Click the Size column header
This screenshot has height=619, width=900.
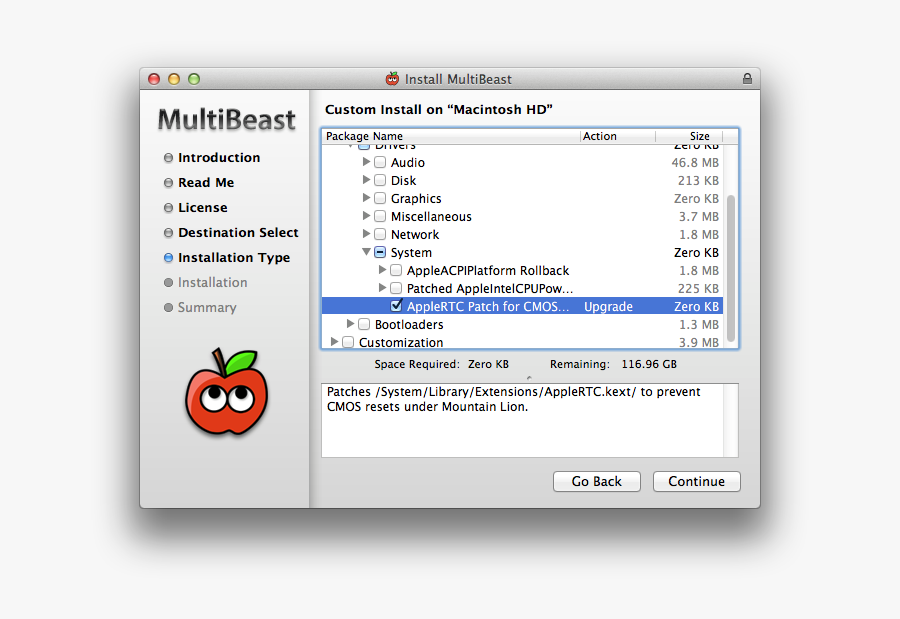click(699, 136)
